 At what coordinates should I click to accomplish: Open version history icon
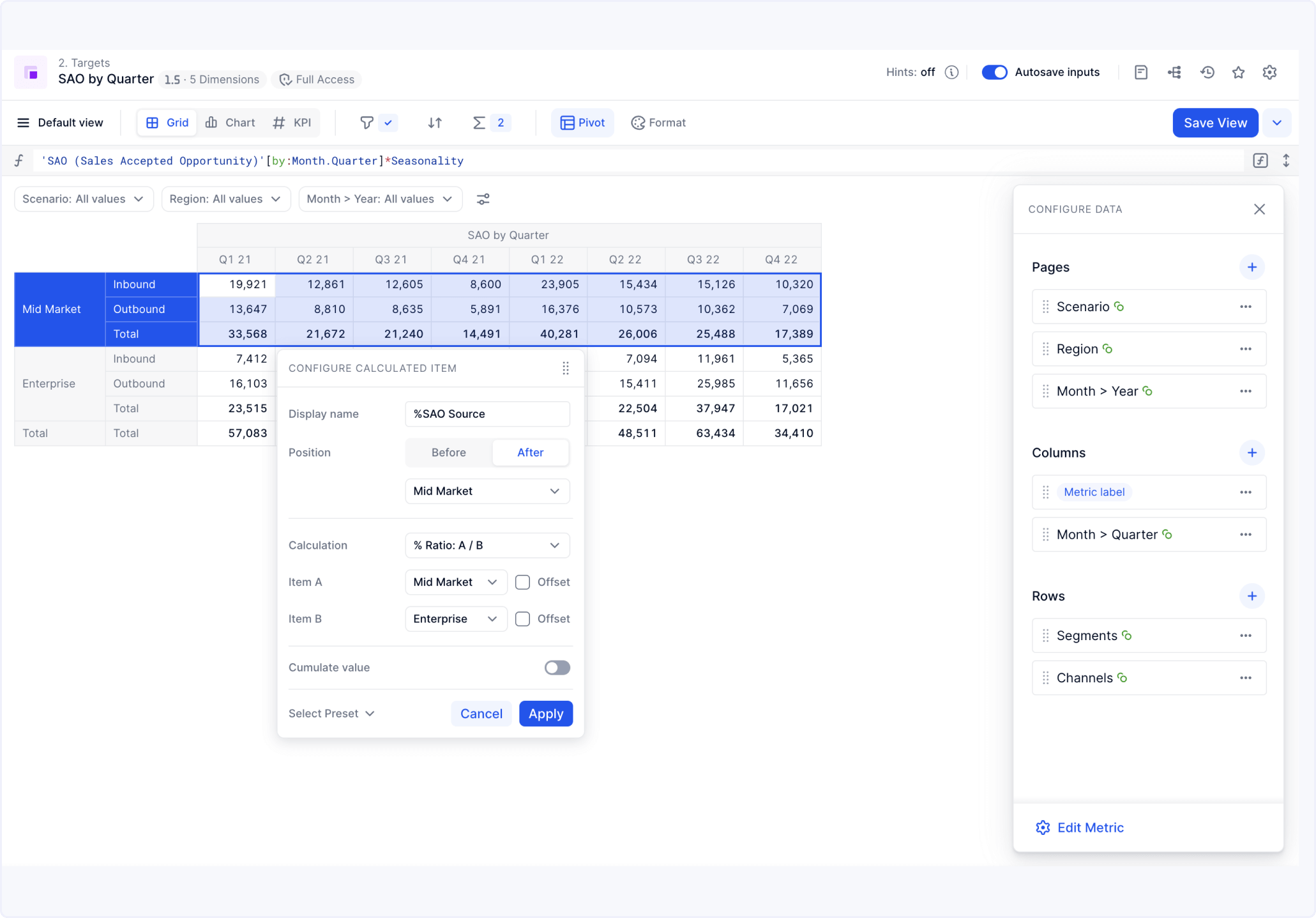tap(1207, 72)
